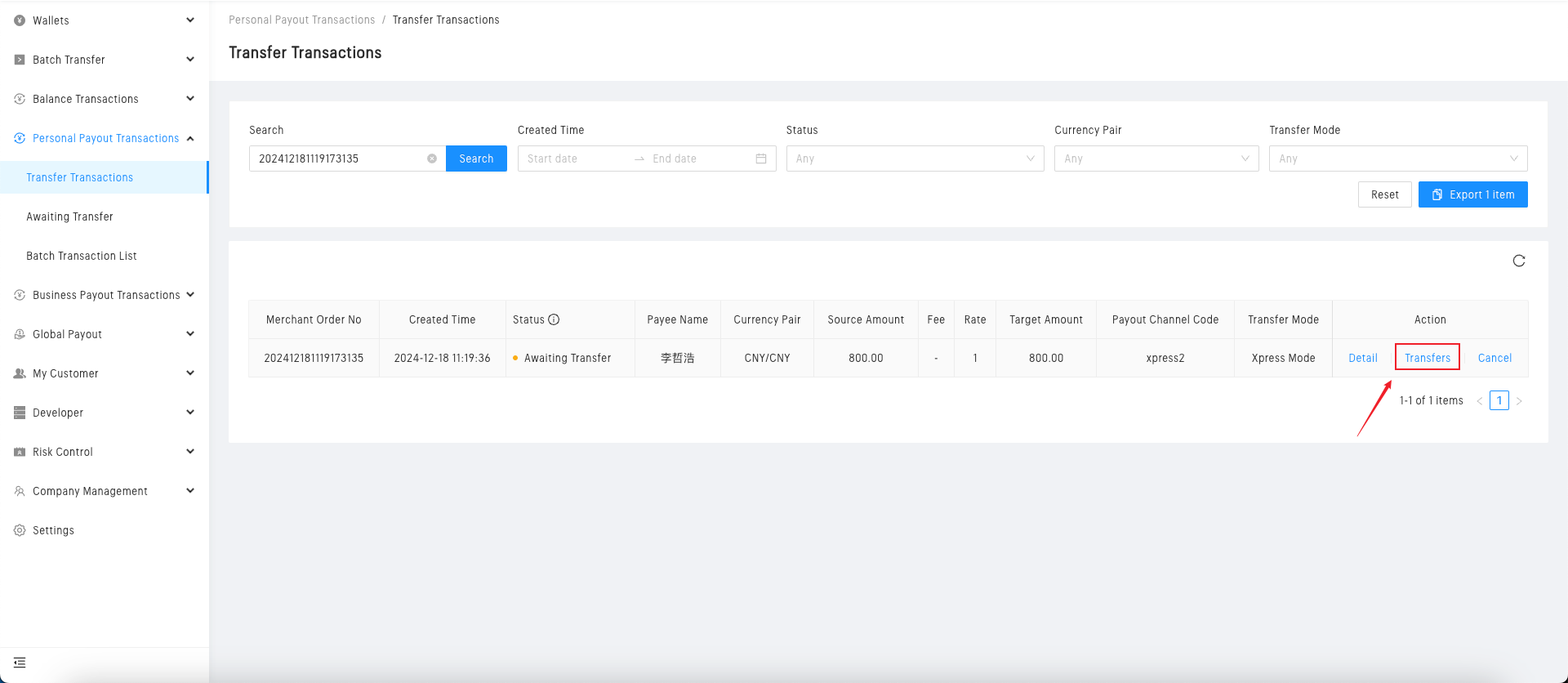Collapse the sidebar using the bottom menu icon
Screen dimensions: 1568x683
pos(20,663)
